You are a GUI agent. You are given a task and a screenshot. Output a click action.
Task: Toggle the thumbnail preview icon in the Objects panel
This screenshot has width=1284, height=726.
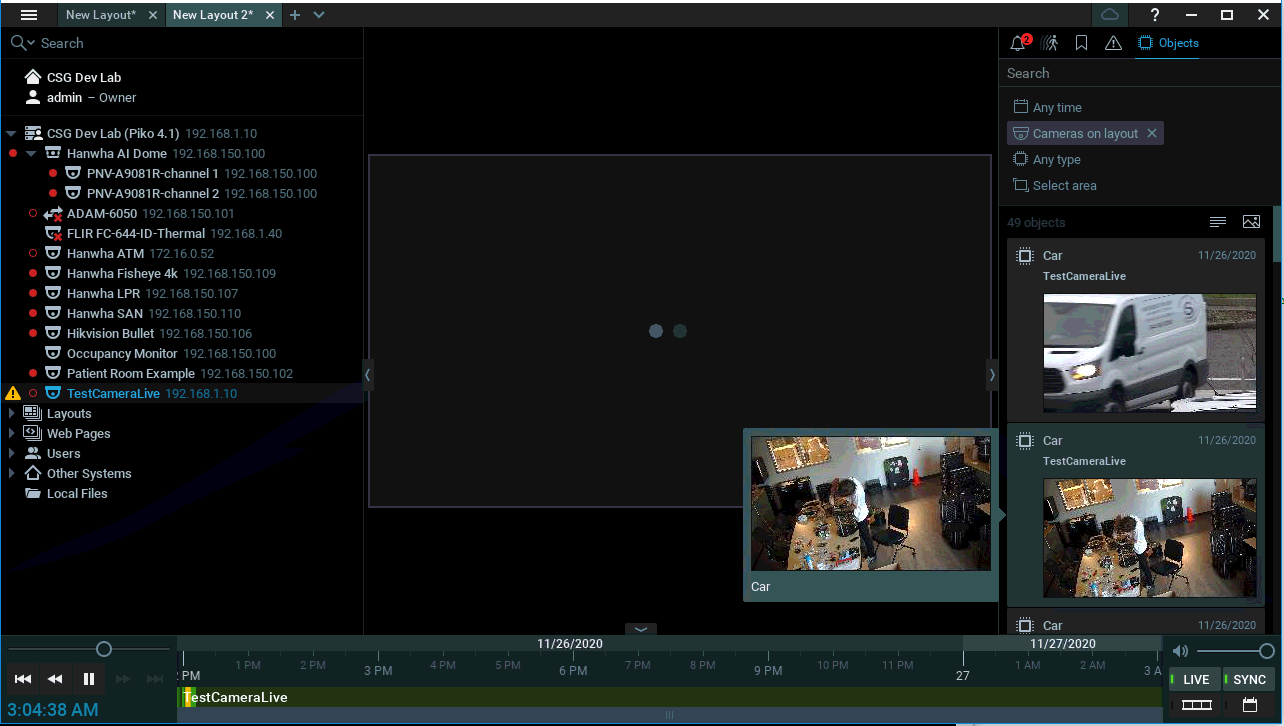[x=1251, y=222]
